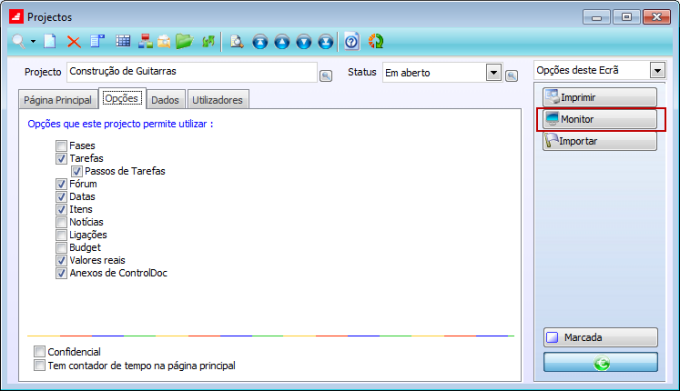Open the search dropdown arrow beside magnifier
Screen dimensions: 680x391
point(33,42)
